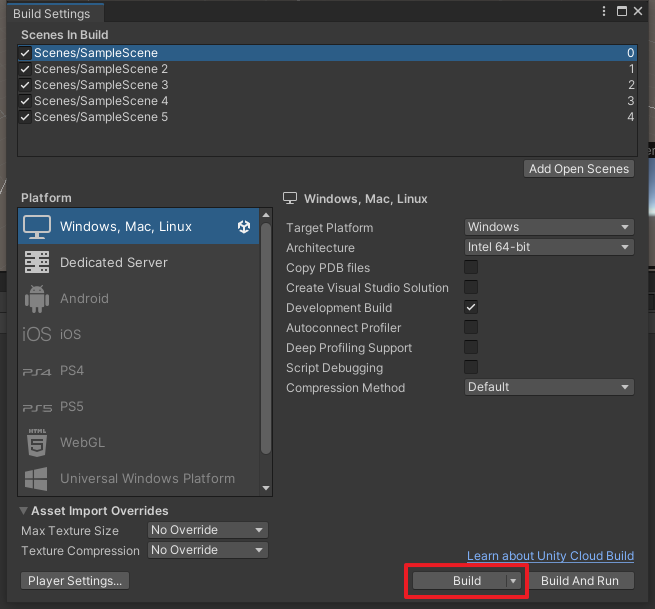Click the Android robot icon

click(37, 299)
